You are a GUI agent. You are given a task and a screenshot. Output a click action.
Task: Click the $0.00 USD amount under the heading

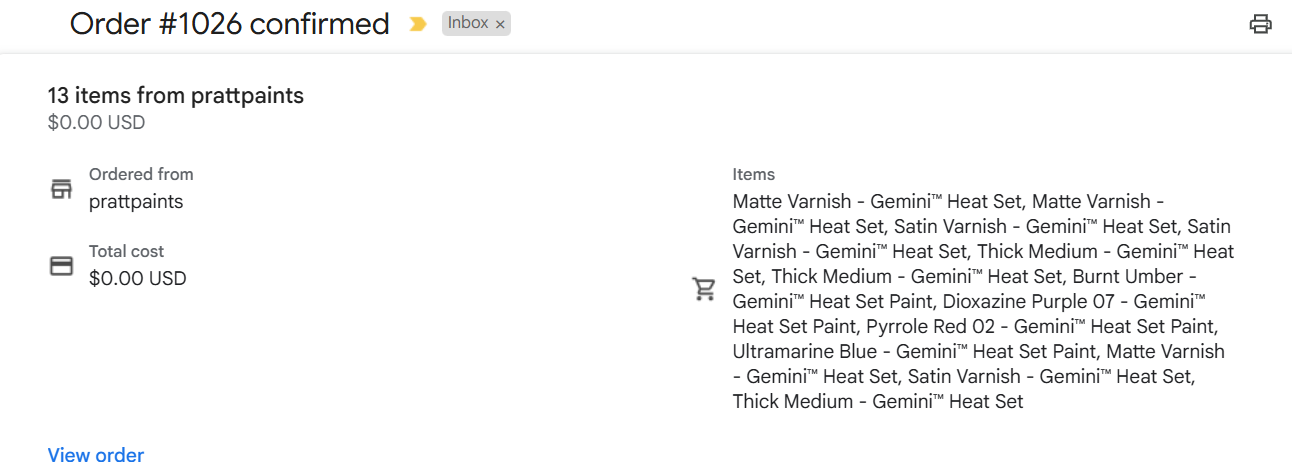97,123
